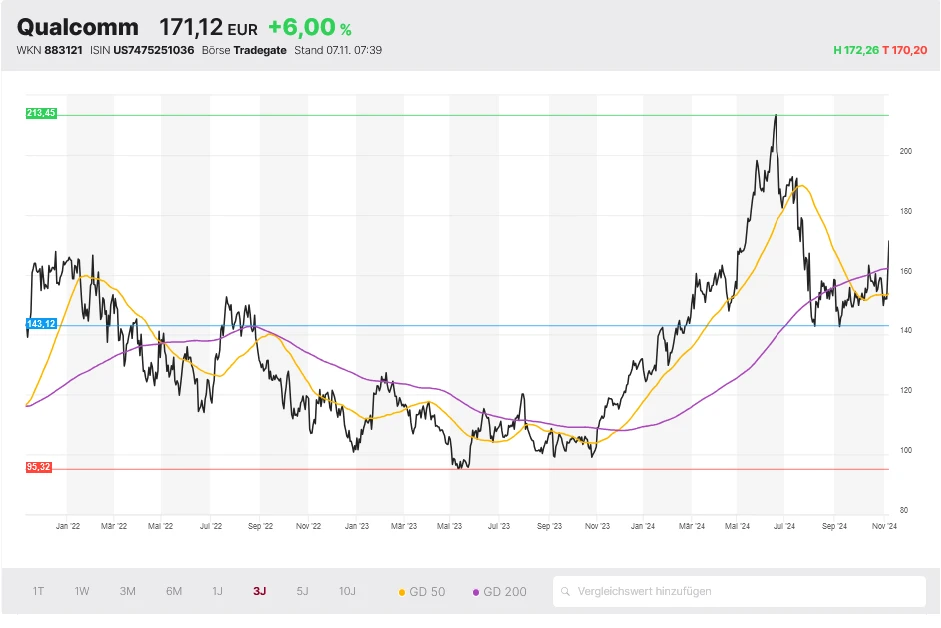941x628 pixels.
Task: Select the 3M time period
Action: pyautogui.click(x=128, y=591)
